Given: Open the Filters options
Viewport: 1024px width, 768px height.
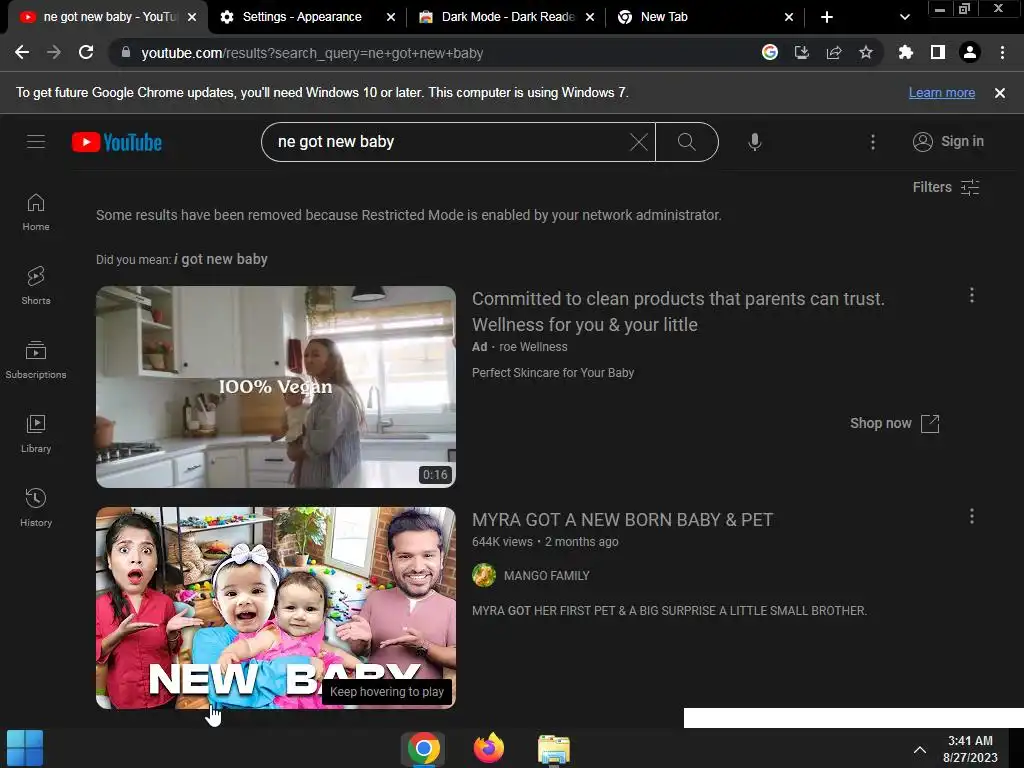Looking at the screenshot, I should click(x=946, y=187).
